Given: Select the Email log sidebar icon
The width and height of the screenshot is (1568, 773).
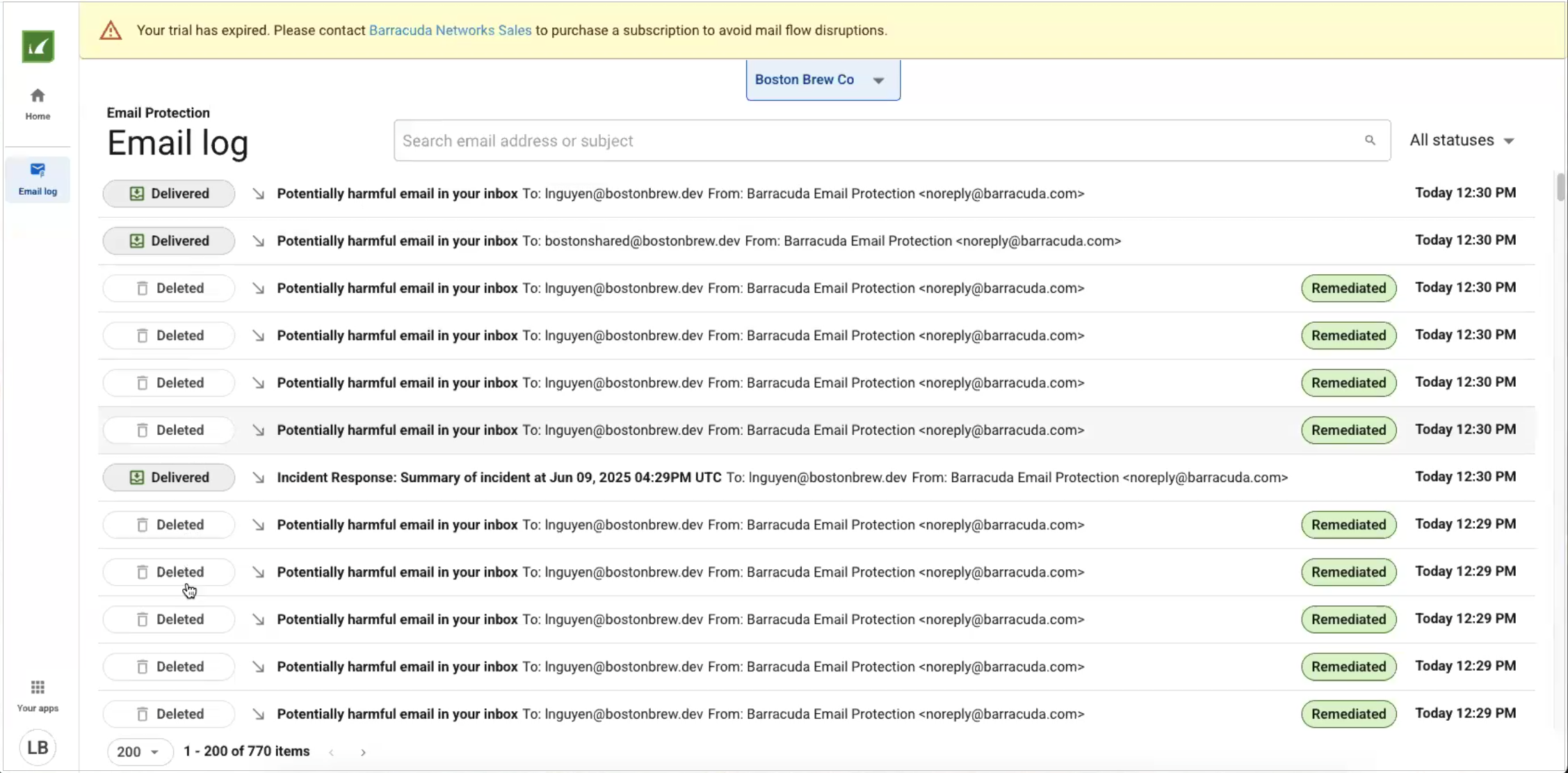Looking at the screenshot, I should pos(38,179).
